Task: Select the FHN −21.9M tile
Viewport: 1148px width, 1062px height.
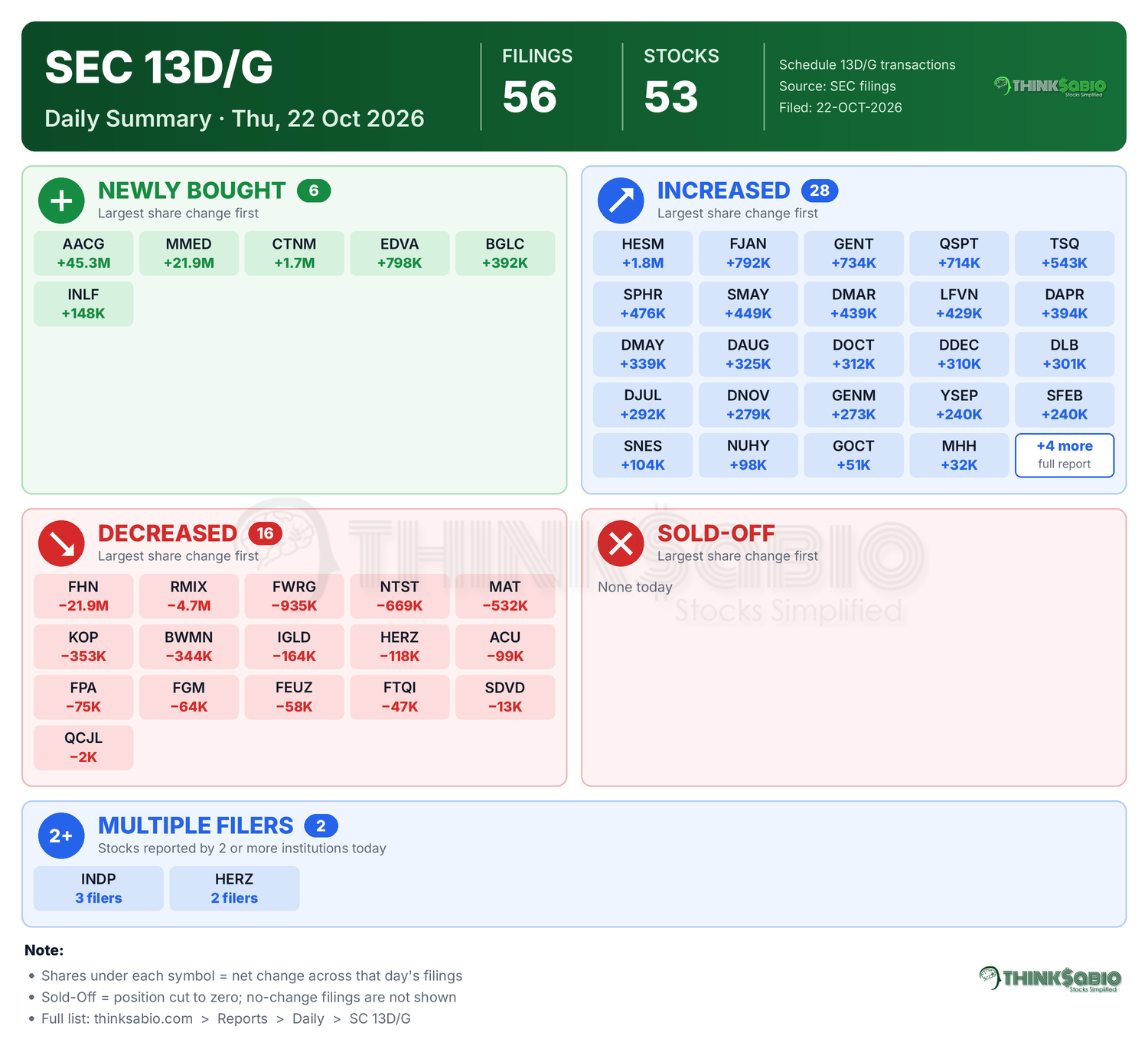Action: (x=83, y=596)
